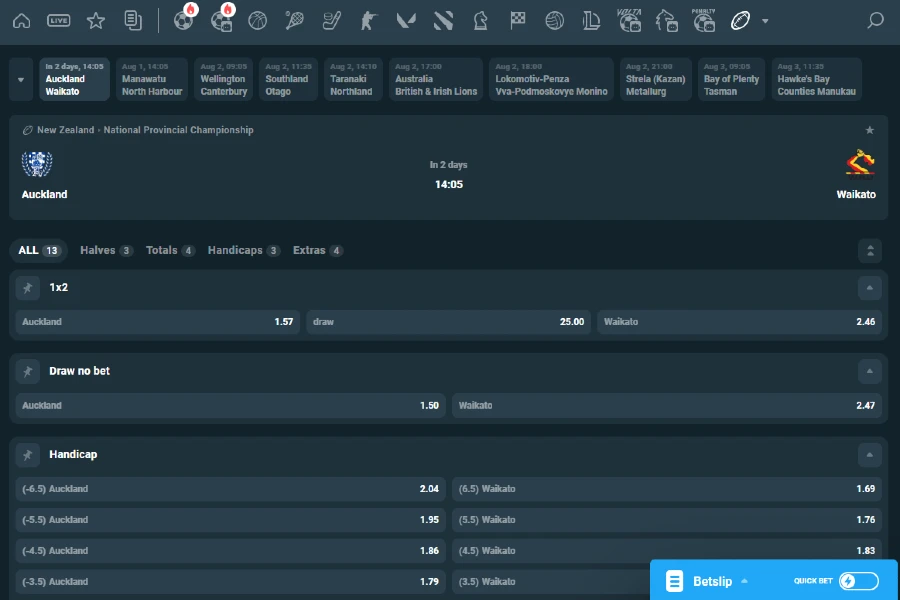Pin the 1x2 market
900x600 pixels.
click(28, 288)
